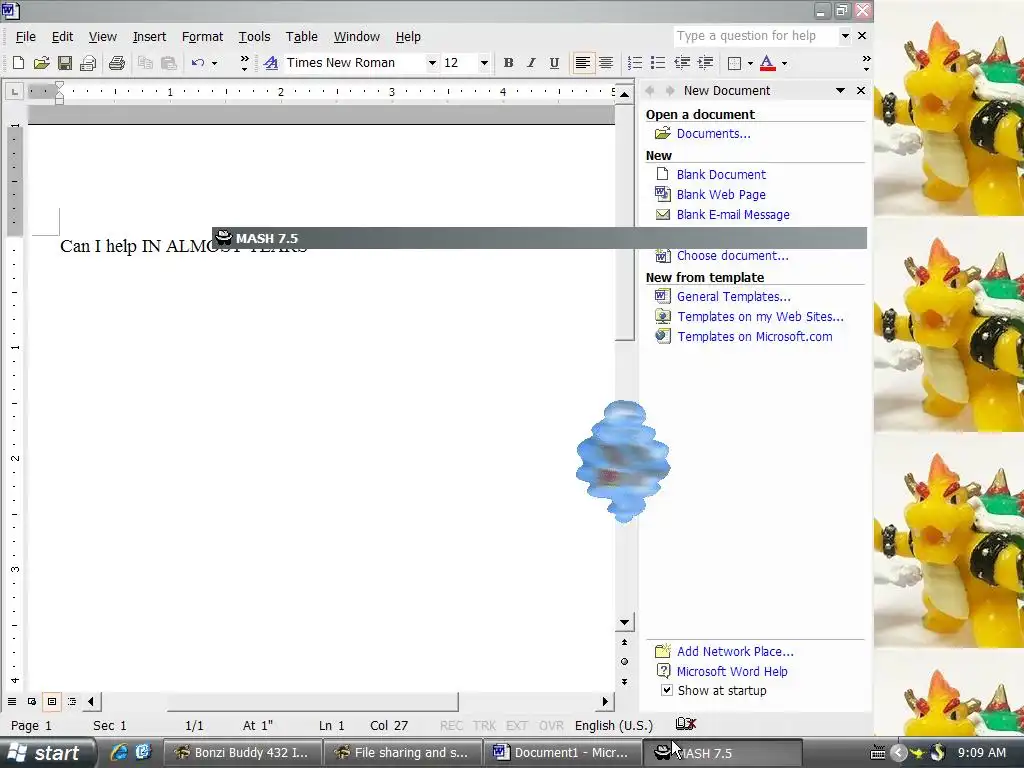The height and width of the screenshot is (768, 1024).
Task: Open the Tools menu
Action: [x=254, y=37]
